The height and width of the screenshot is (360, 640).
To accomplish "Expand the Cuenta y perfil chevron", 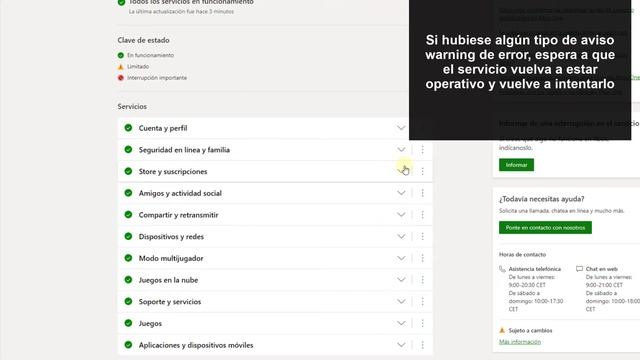I will click(x=401, y=128).
